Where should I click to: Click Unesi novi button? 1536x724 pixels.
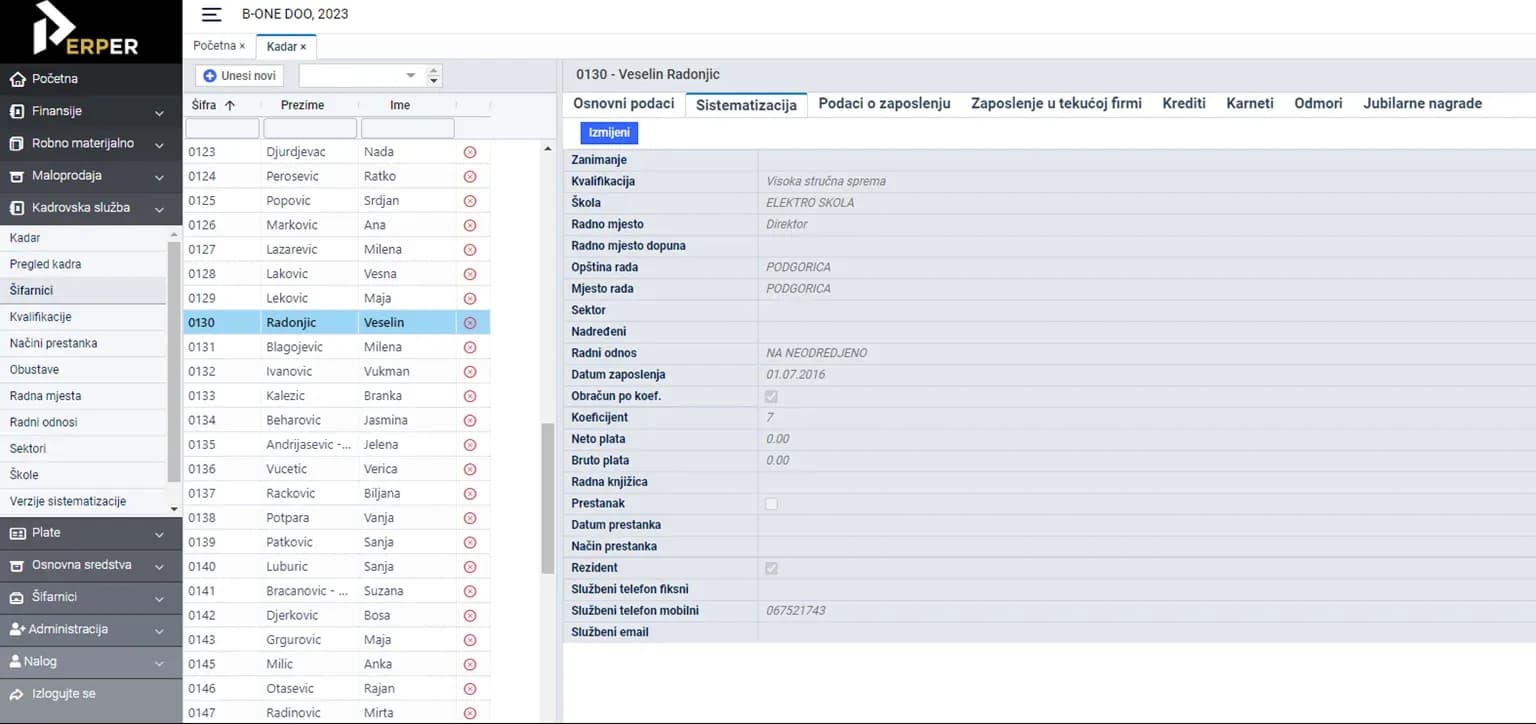pyautogui.click(x=240, y=76)
